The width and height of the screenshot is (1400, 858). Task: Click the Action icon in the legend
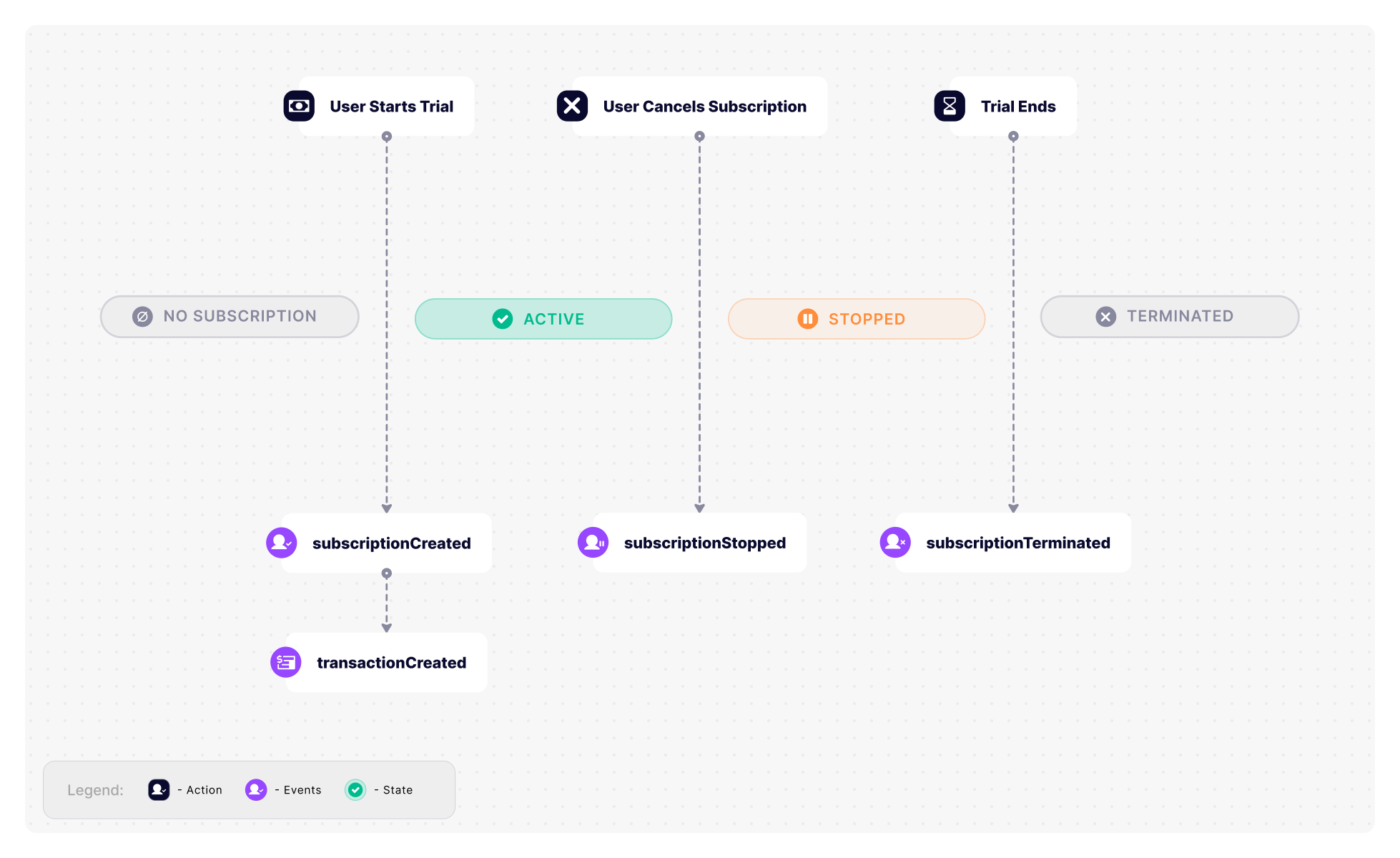pyautogui.click(x=159, y=789)
